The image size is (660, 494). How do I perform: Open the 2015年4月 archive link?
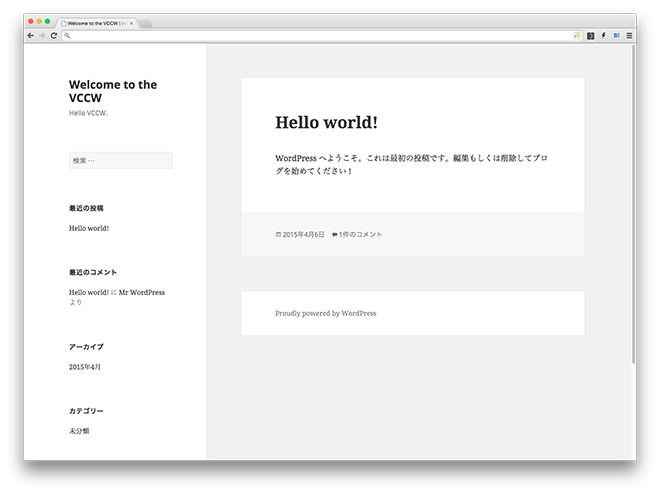coord(86,367)
